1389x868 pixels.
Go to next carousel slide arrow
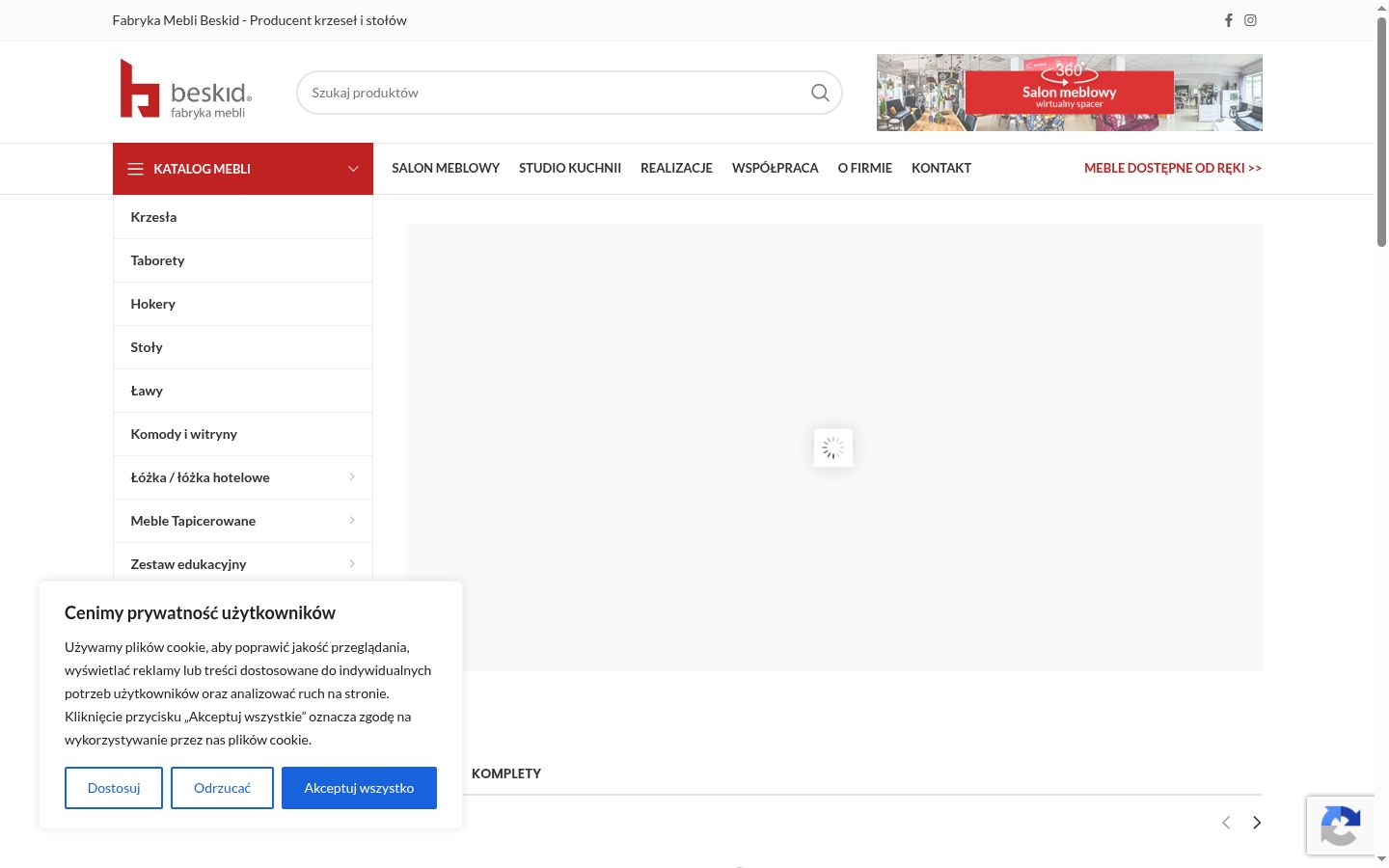1257,823
